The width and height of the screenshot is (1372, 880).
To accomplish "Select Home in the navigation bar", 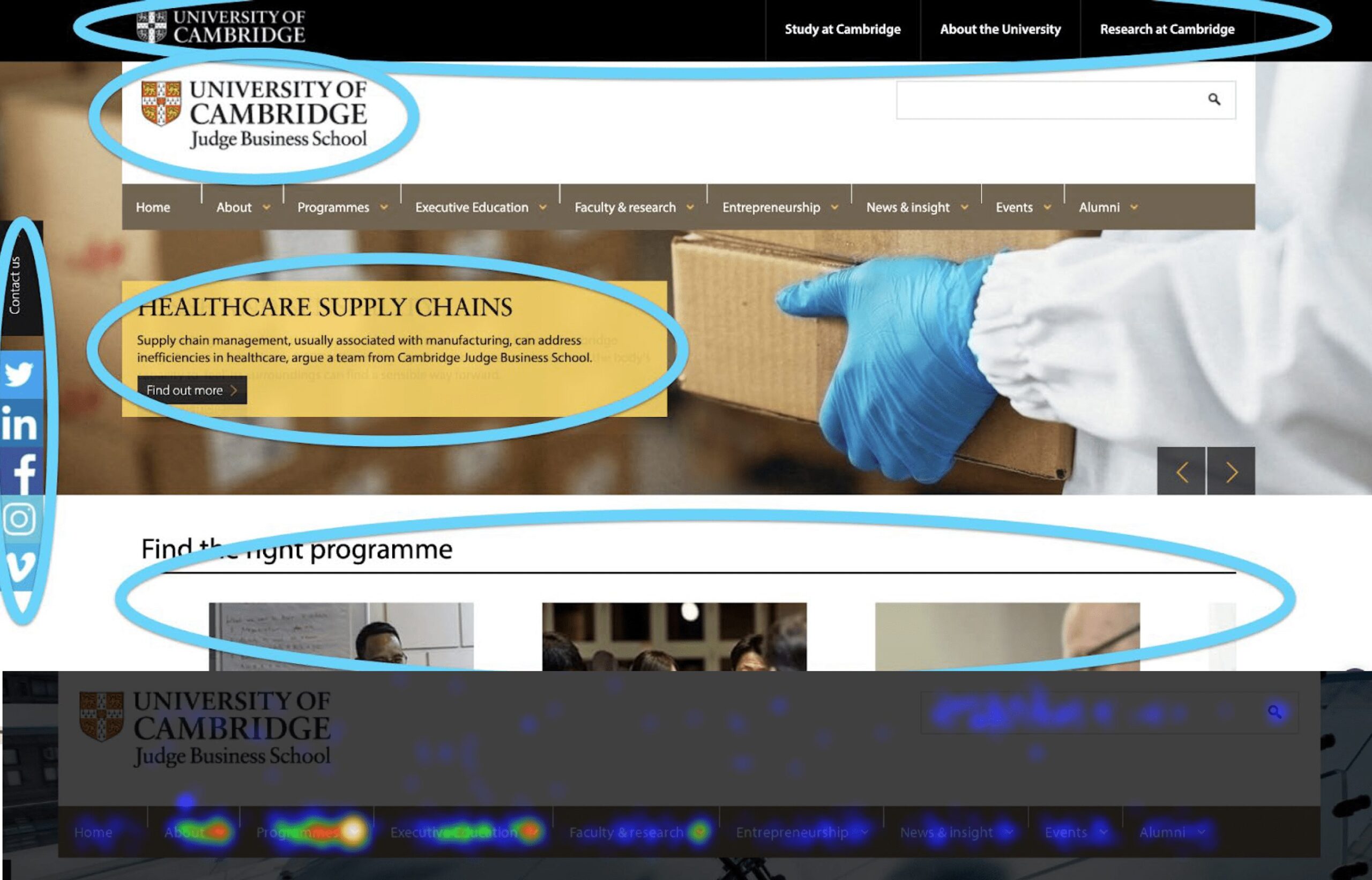I will [153, 207].
